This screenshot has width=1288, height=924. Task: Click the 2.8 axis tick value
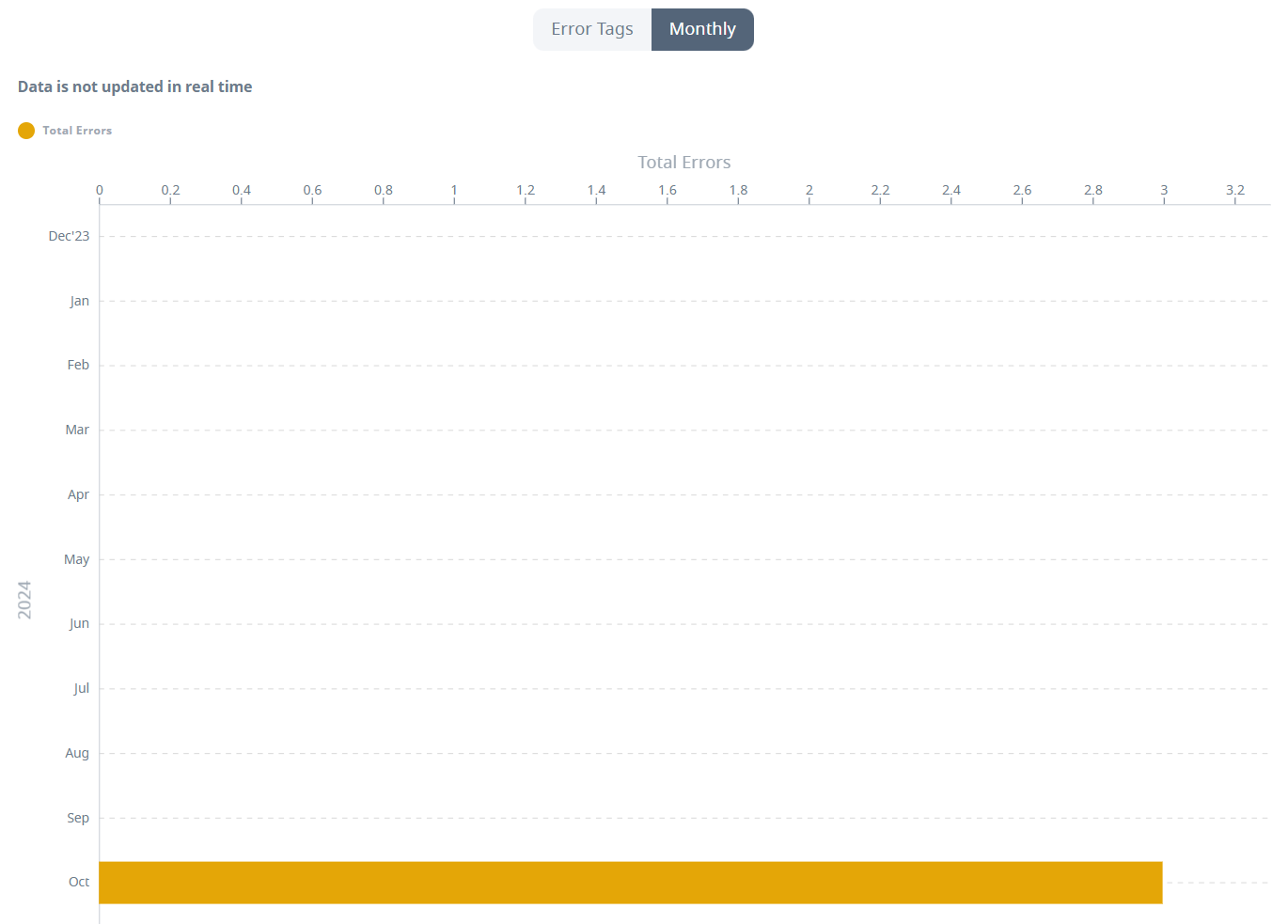click(1093, 190)
